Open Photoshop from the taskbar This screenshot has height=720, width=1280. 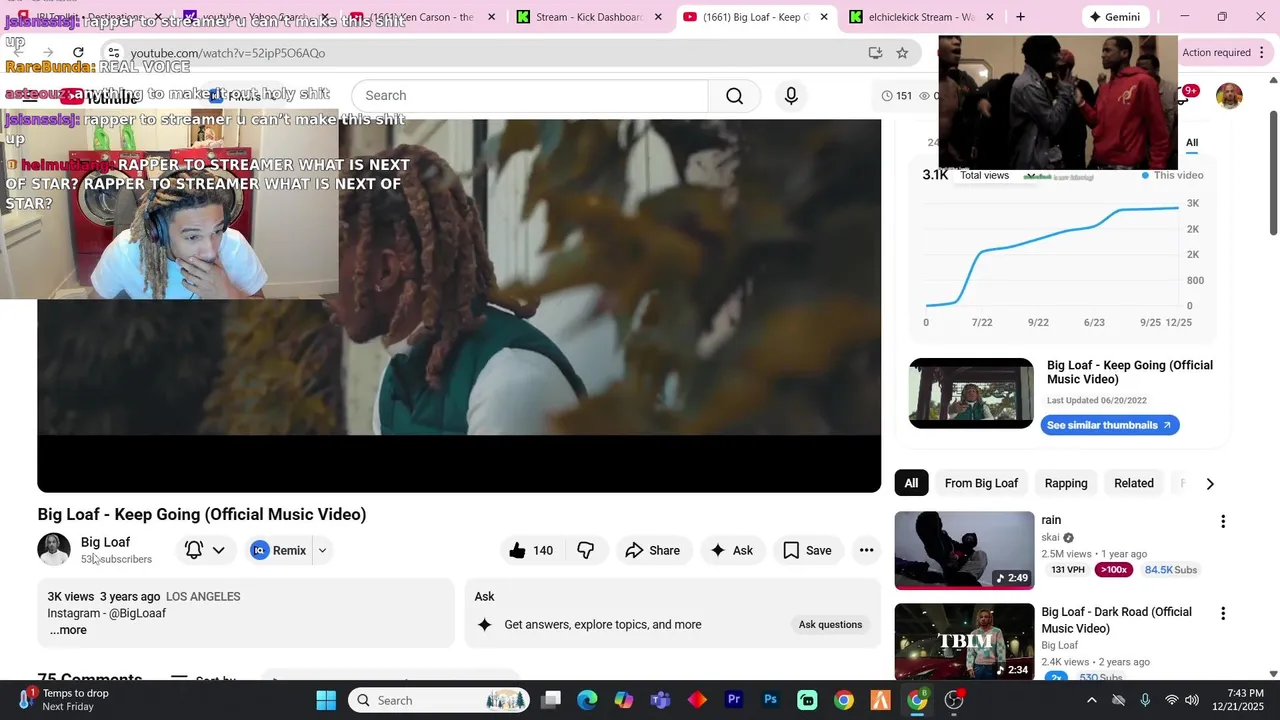click(x=770, y=700)
